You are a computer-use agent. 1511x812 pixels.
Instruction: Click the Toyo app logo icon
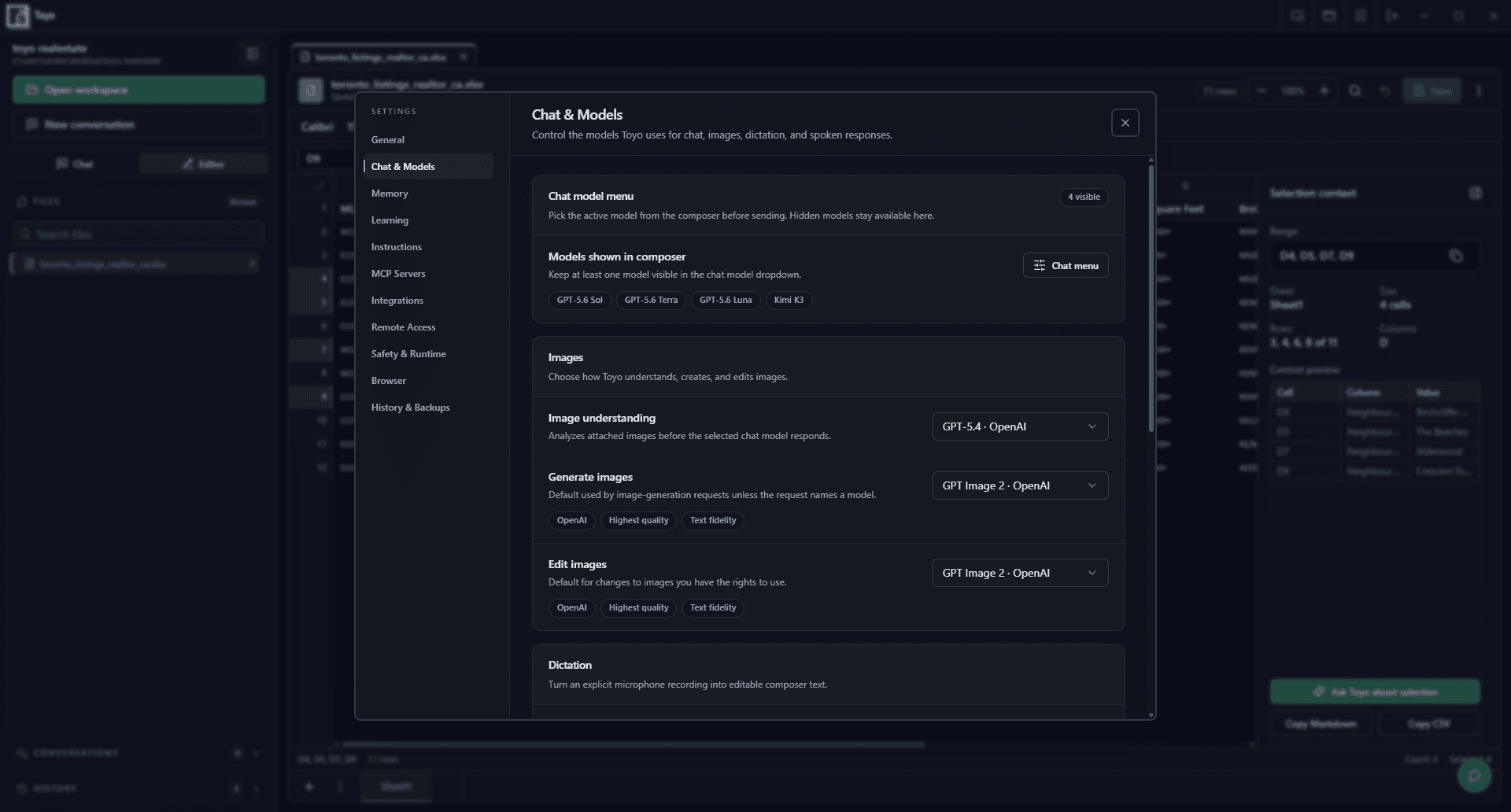tap(17, 16)
